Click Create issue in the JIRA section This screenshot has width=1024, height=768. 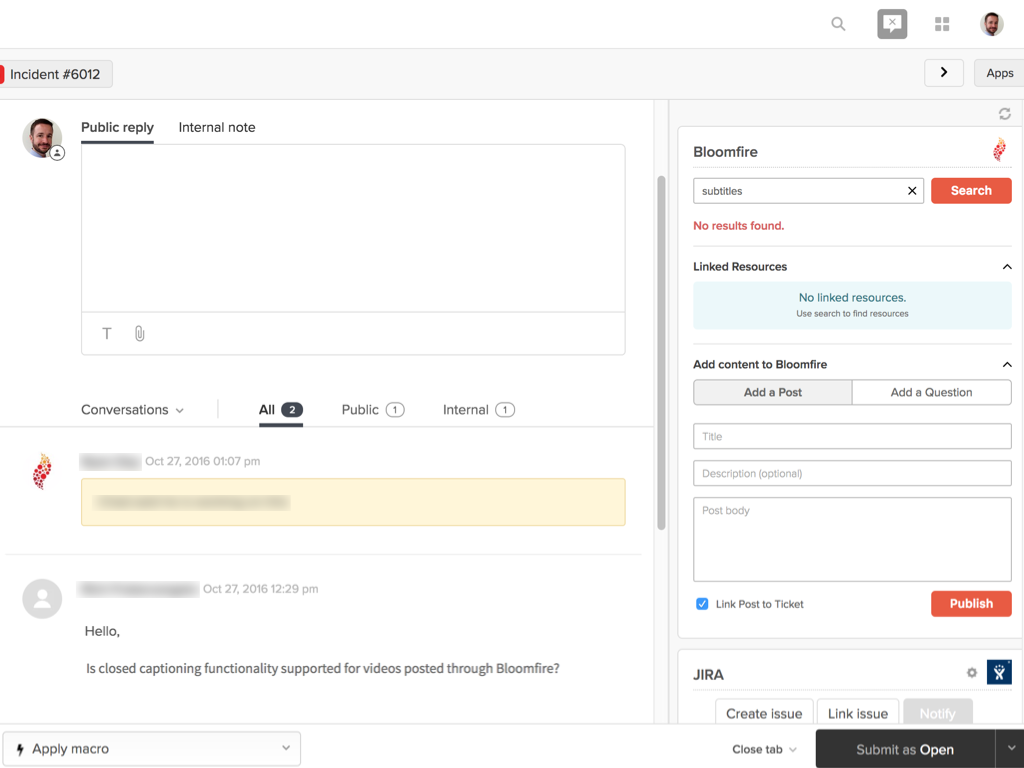[763, 712]
